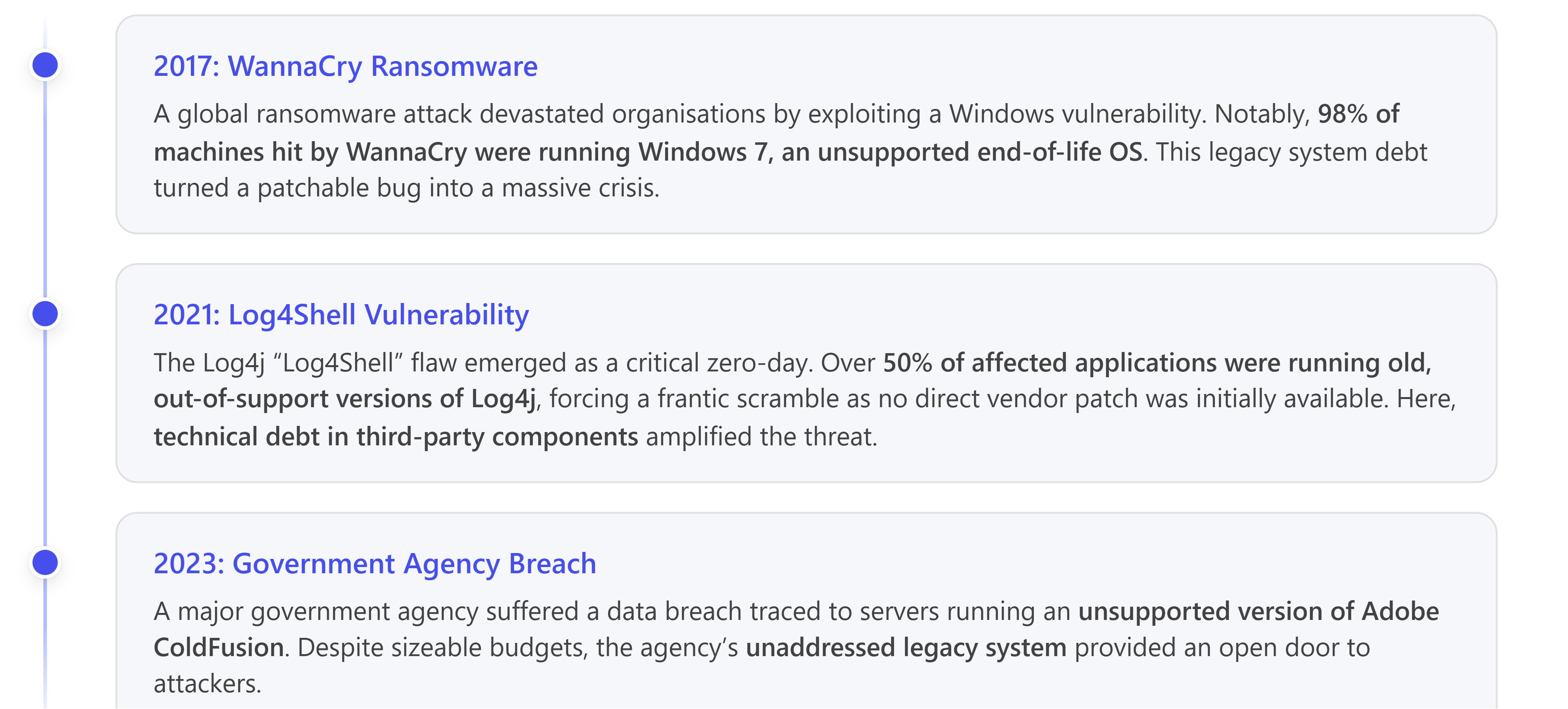Click the phrase "amplified the threat"
This screenshot has width=1568, height=709.
[x=761, y=437]
